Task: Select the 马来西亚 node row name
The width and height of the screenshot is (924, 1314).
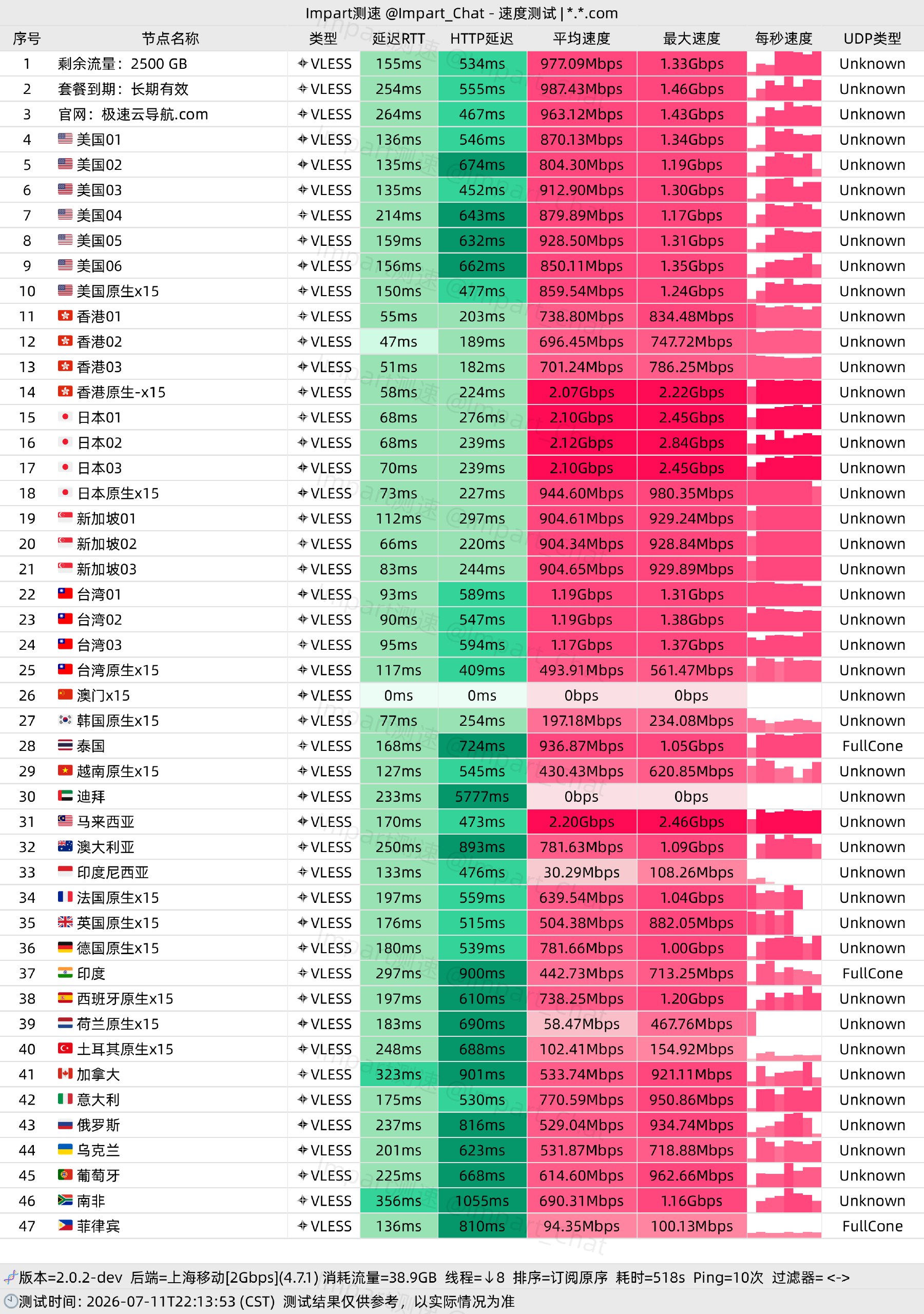Action: [105, 822]
